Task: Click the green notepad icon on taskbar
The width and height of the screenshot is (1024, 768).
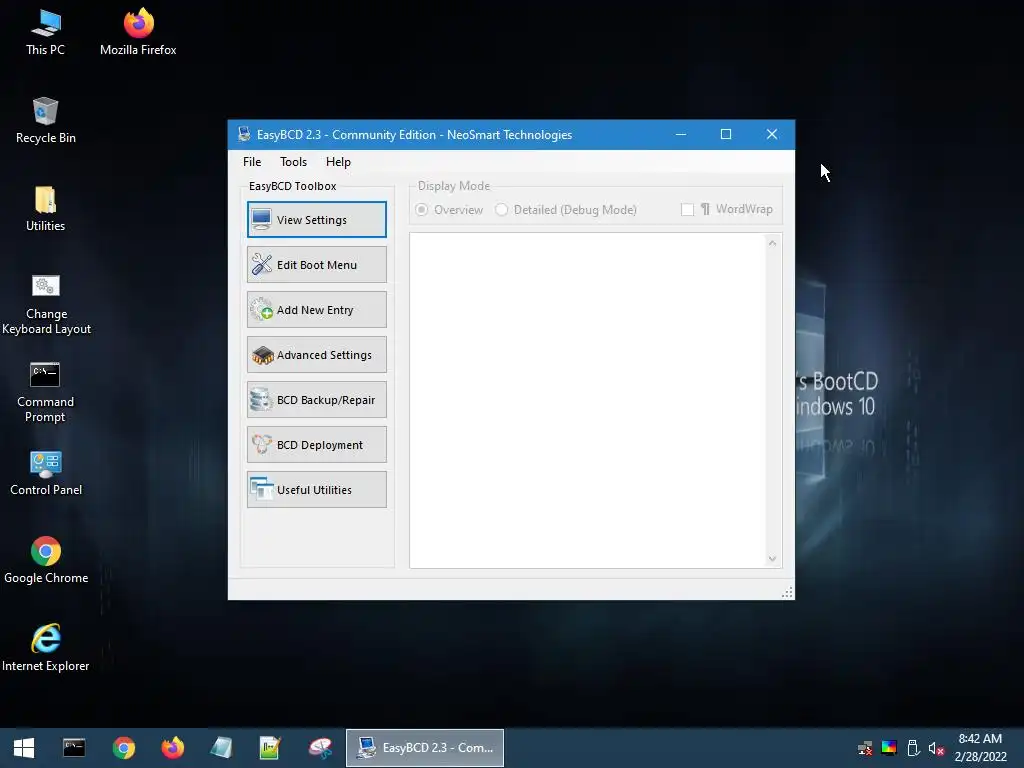Action: [x=270, y=748]
